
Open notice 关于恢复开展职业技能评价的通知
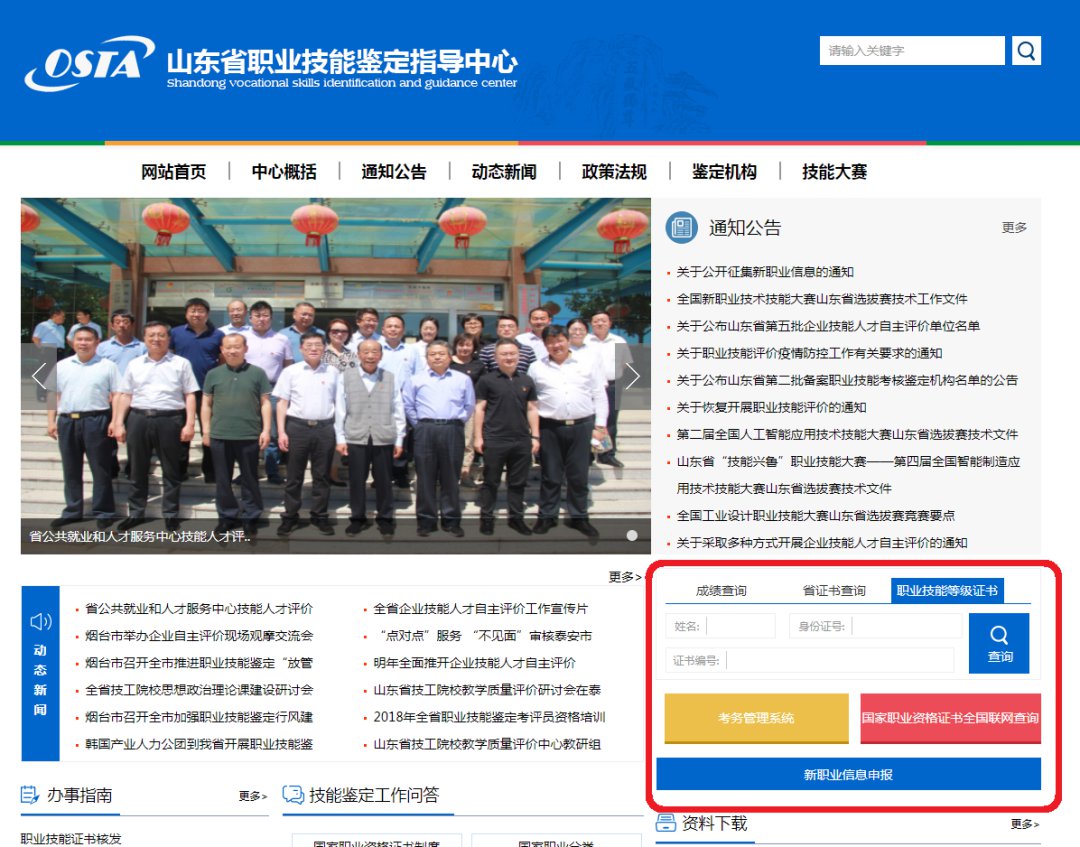pos(771,408)
